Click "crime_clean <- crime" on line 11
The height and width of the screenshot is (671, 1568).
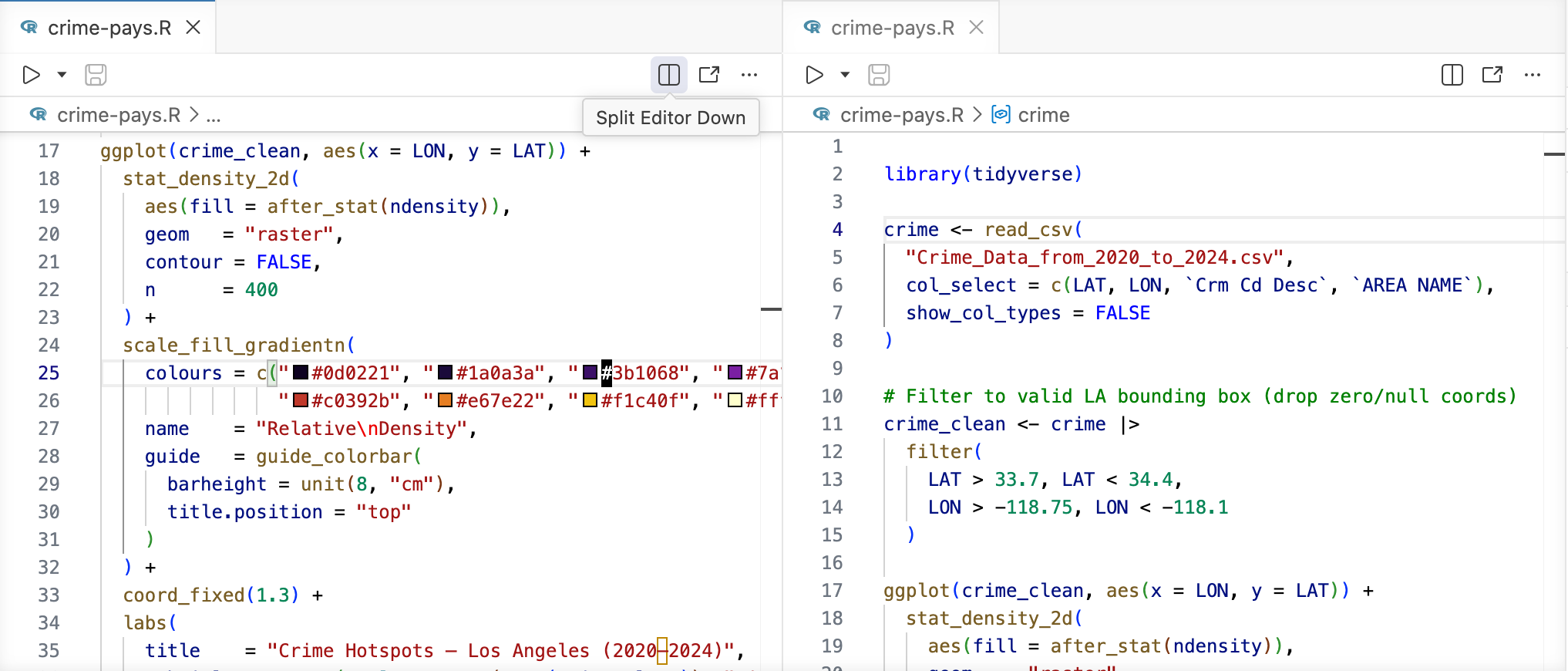pos(994,424)
